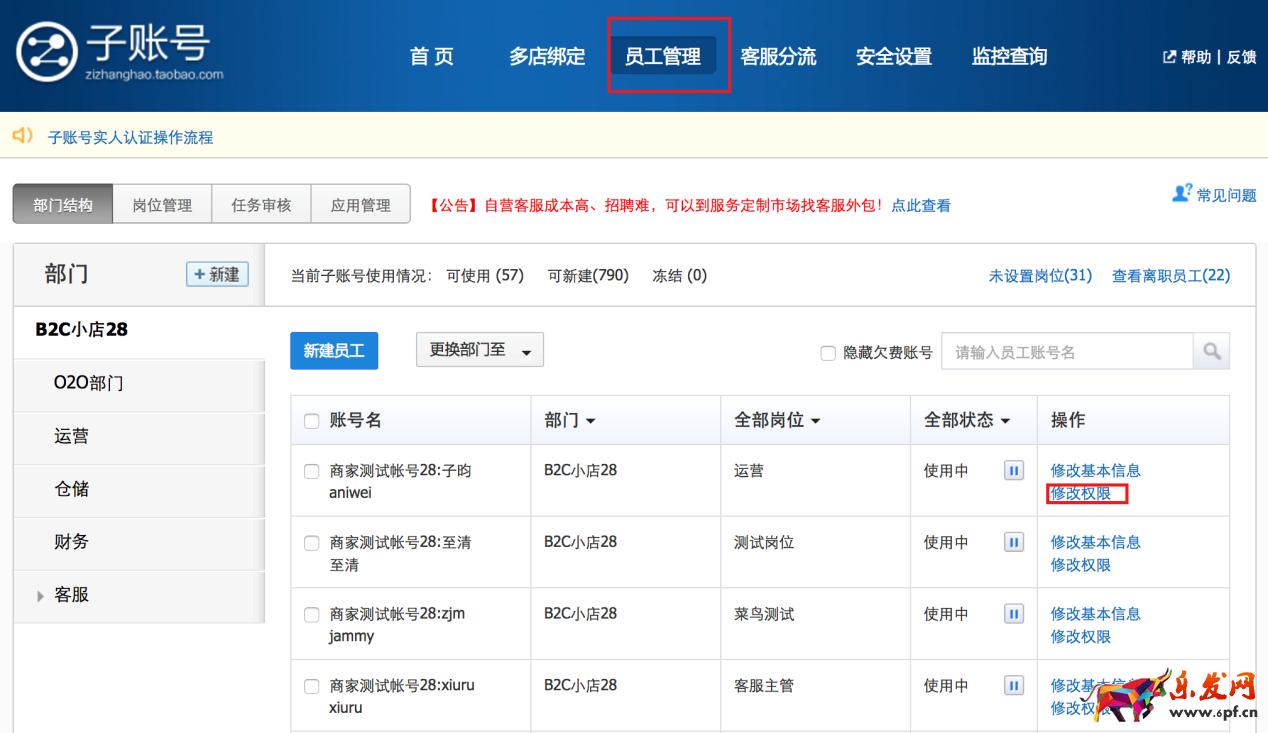Click the 帮助 link
This screenshot has width=1268, height=733.
[x=1196, y=57]
